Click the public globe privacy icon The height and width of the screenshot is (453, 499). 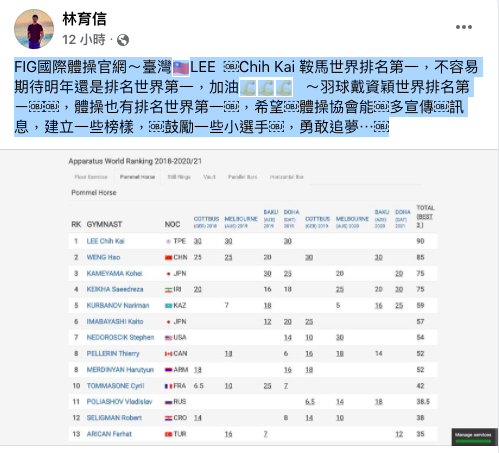123,40
